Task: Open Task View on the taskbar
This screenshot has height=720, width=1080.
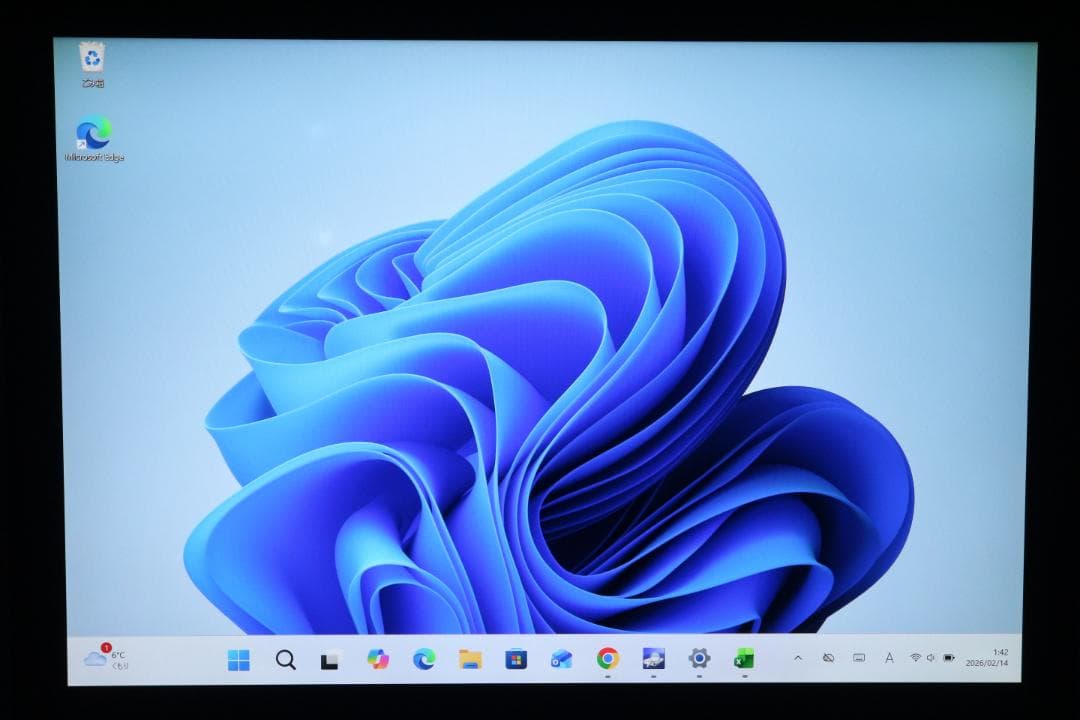Action: tap(331, 659)
